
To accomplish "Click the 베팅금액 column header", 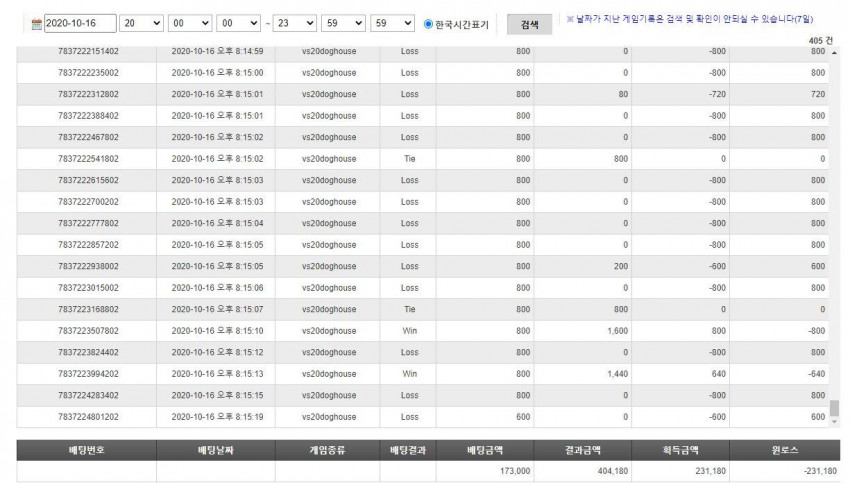I will 485,450.
